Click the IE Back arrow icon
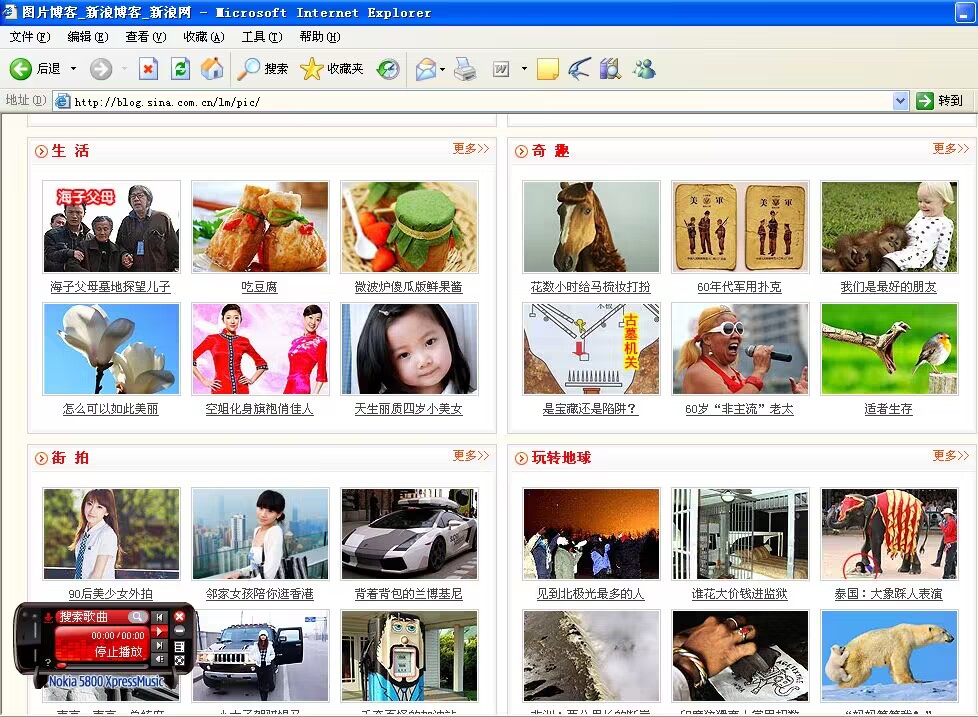The width and height of the screenshot is (978, 717). [21, 69]
